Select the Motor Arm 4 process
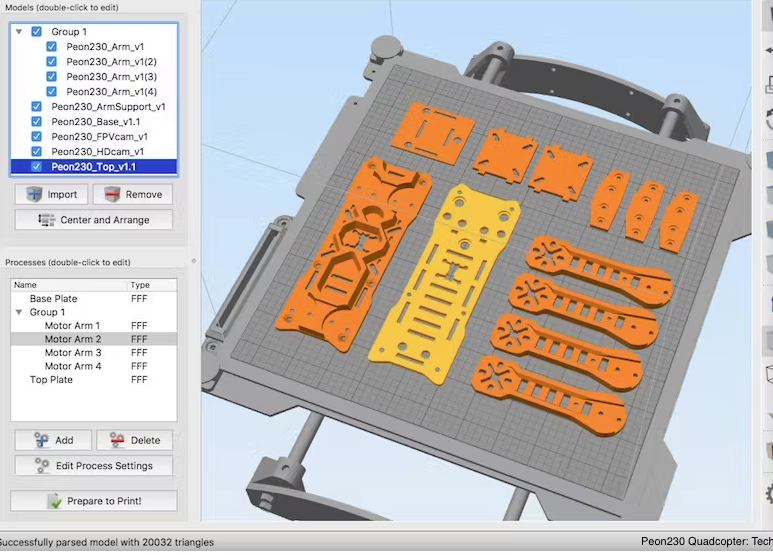The height and width of the screenshot is (555, 773). pyautogui.click(x=73, y=366)
